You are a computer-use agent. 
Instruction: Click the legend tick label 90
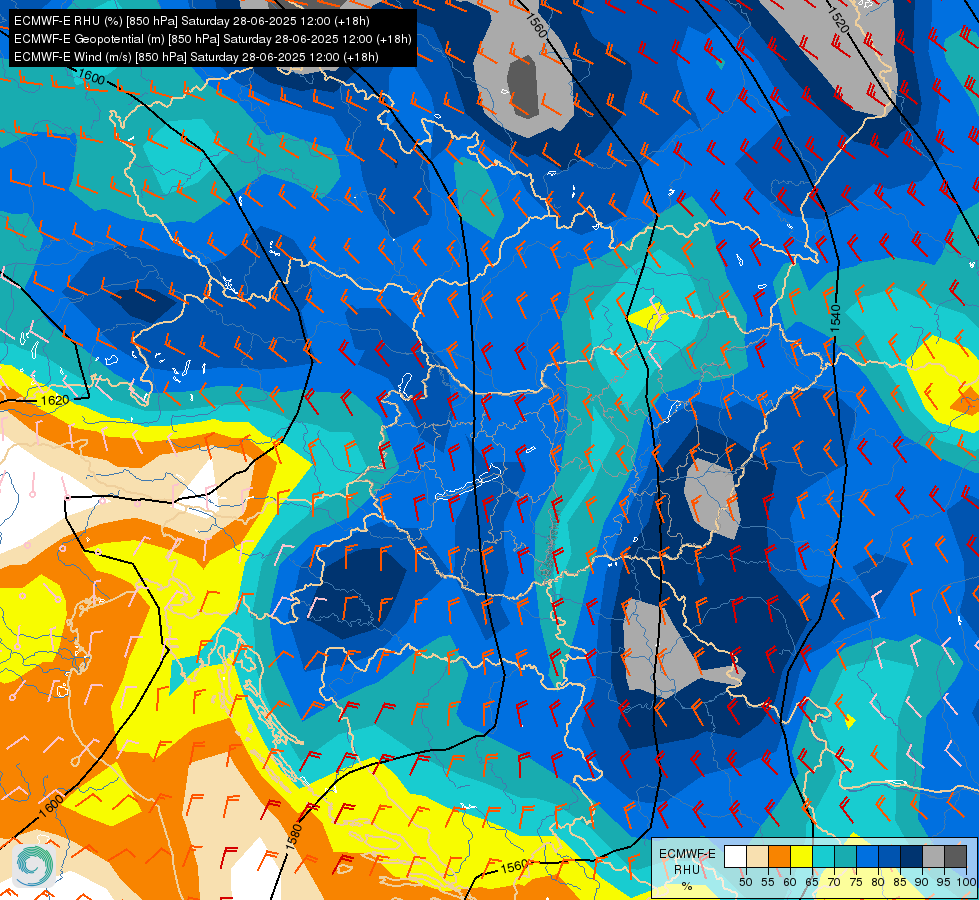(922, 882)
